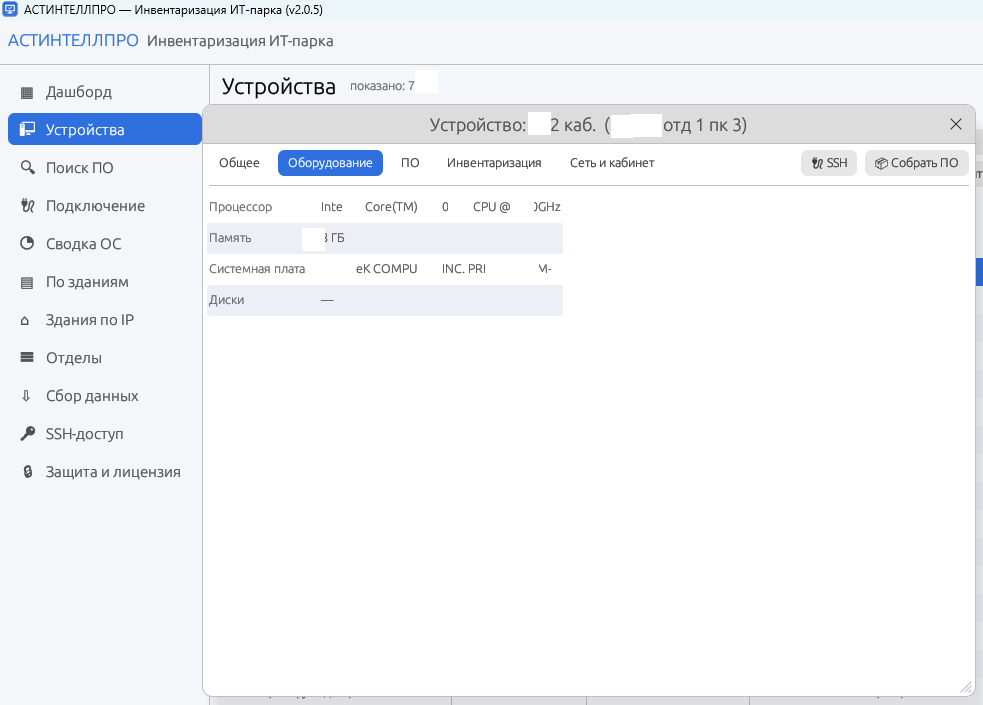Close the device details dialog
Viewport: 983px width, 705px height.
tap(955, 124)
